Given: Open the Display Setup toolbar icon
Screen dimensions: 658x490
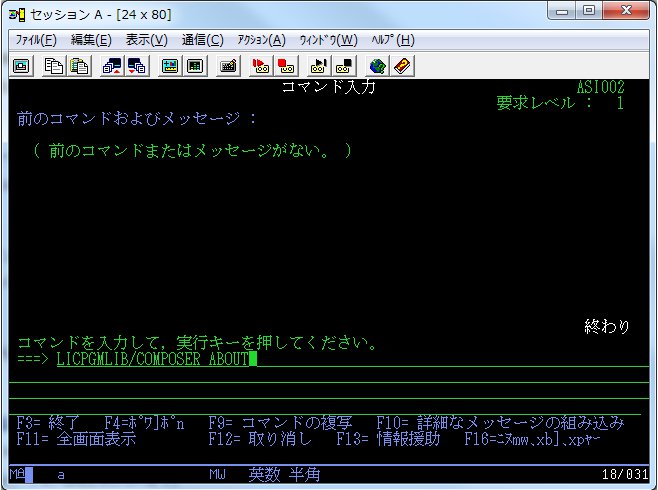Looking at the screenshot, I should tap(170, 66).
